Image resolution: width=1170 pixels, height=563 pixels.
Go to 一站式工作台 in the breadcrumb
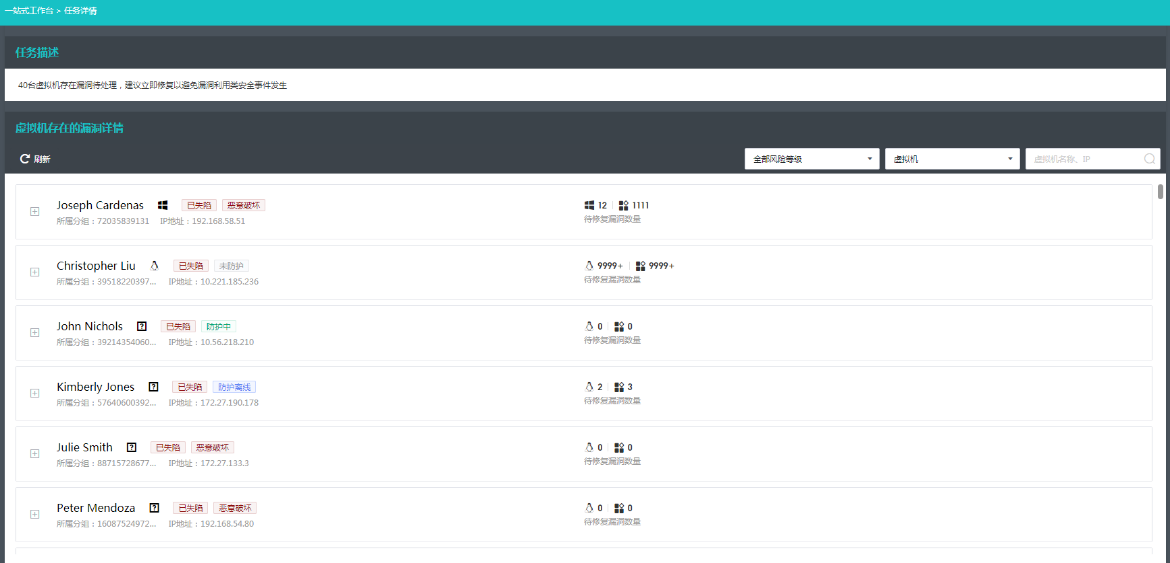29,10
